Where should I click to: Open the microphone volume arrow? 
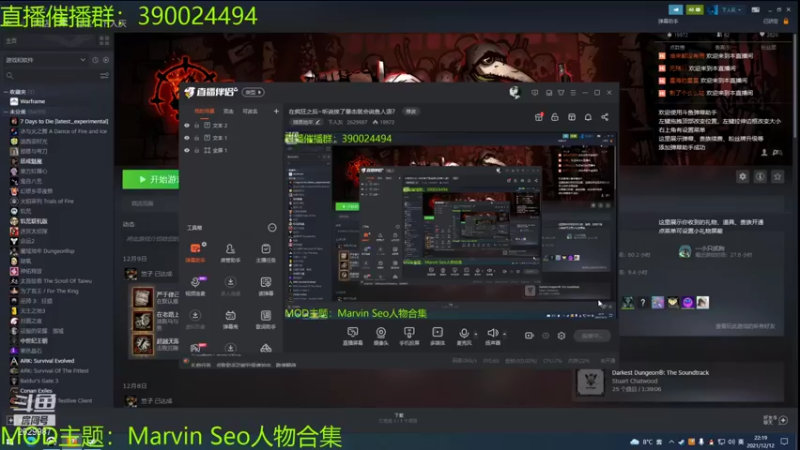pos(476,334)
